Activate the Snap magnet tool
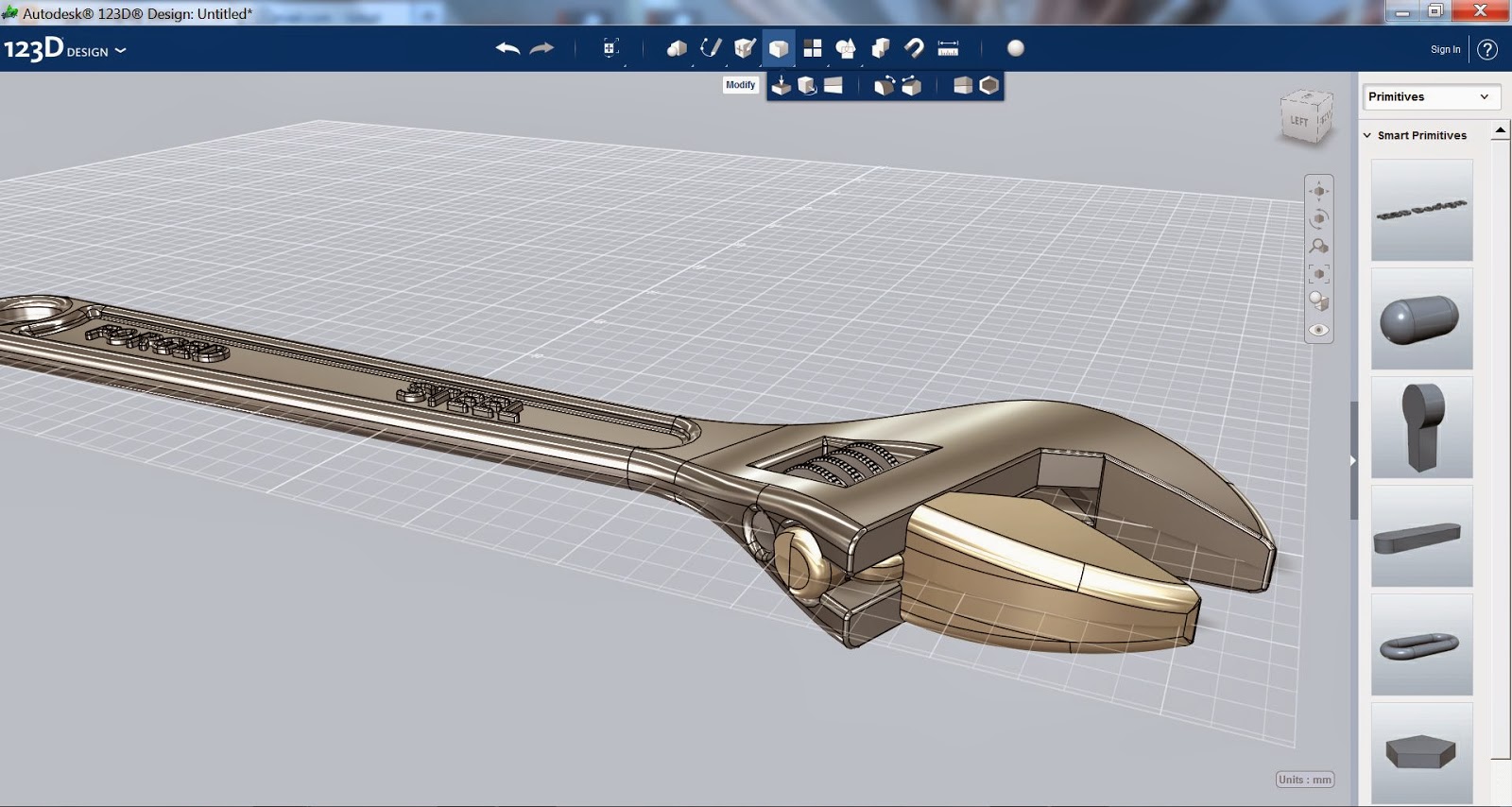This screenshot has width=1512, height=807. point(914,48)
